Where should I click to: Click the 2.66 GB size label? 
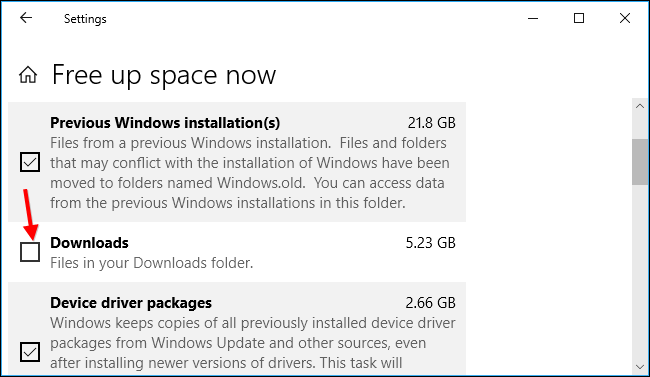coord(430,303)
